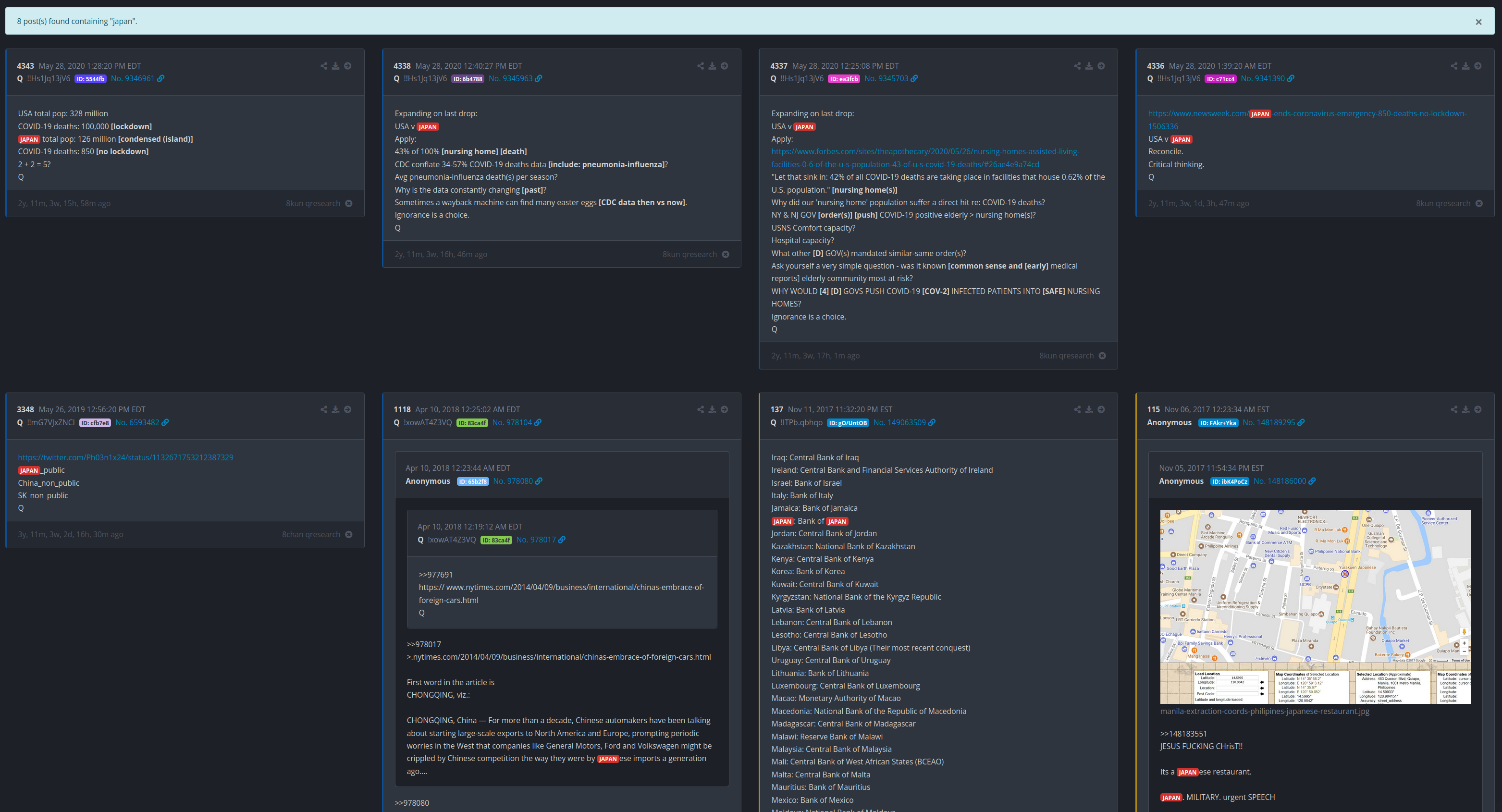This screenshot has height=812, width=1502.
Task: Click the download icon on post 3348
Action: [x=335, y=410]
